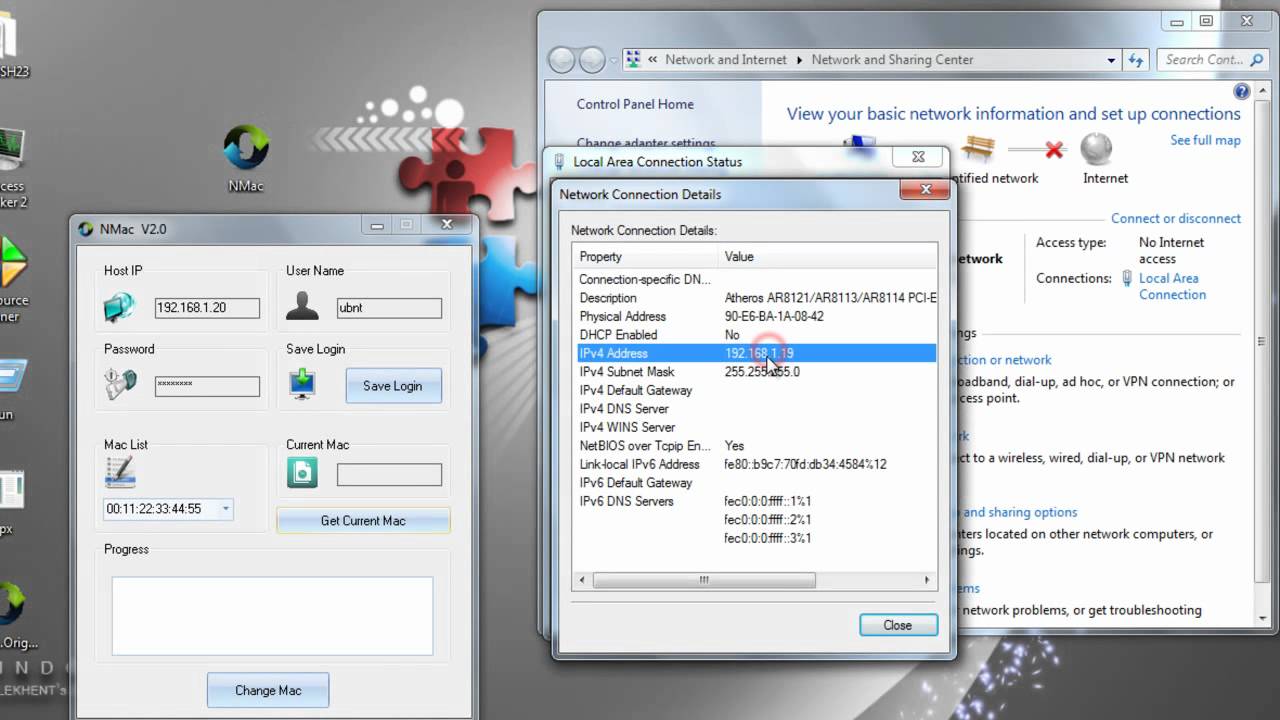
Task: Click Network and Sharing Center breadcrumb
Action: pyautogui.click(x=892, y=60)
